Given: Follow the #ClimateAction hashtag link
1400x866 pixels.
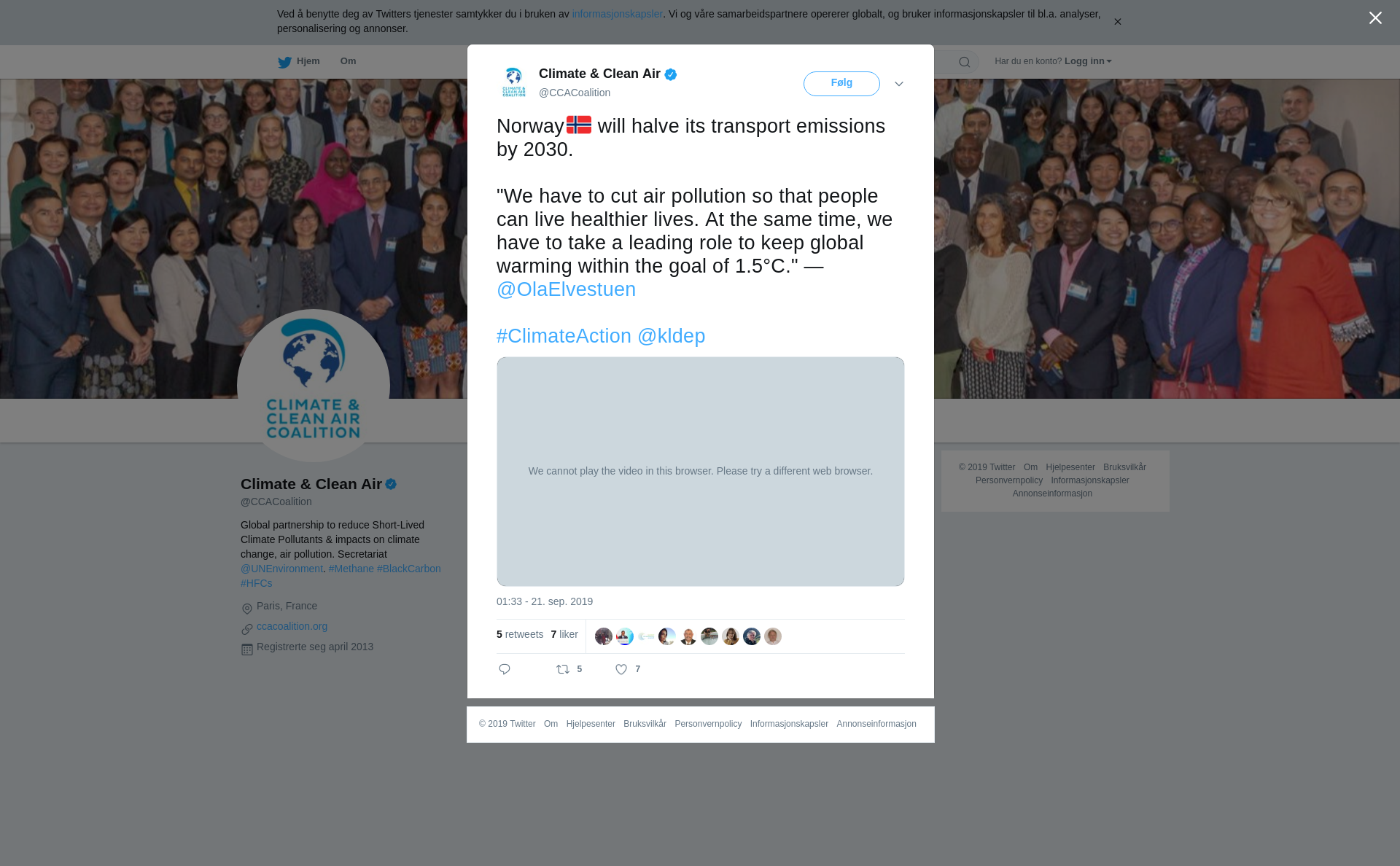Looking at the screenshot, I should [x=564, y=336].
